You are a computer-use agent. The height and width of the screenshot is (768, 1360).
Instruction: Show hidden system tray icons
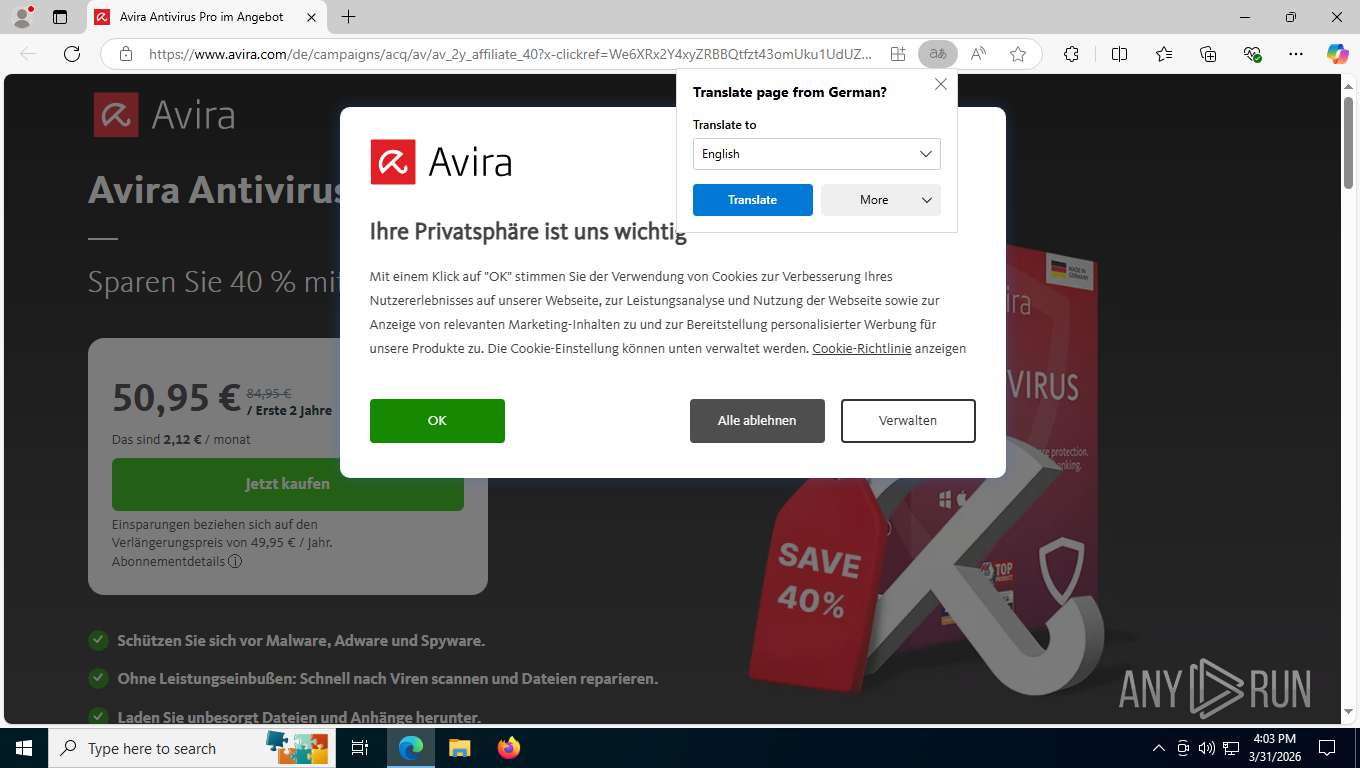pyautogui.click(x=1159, y=748)
